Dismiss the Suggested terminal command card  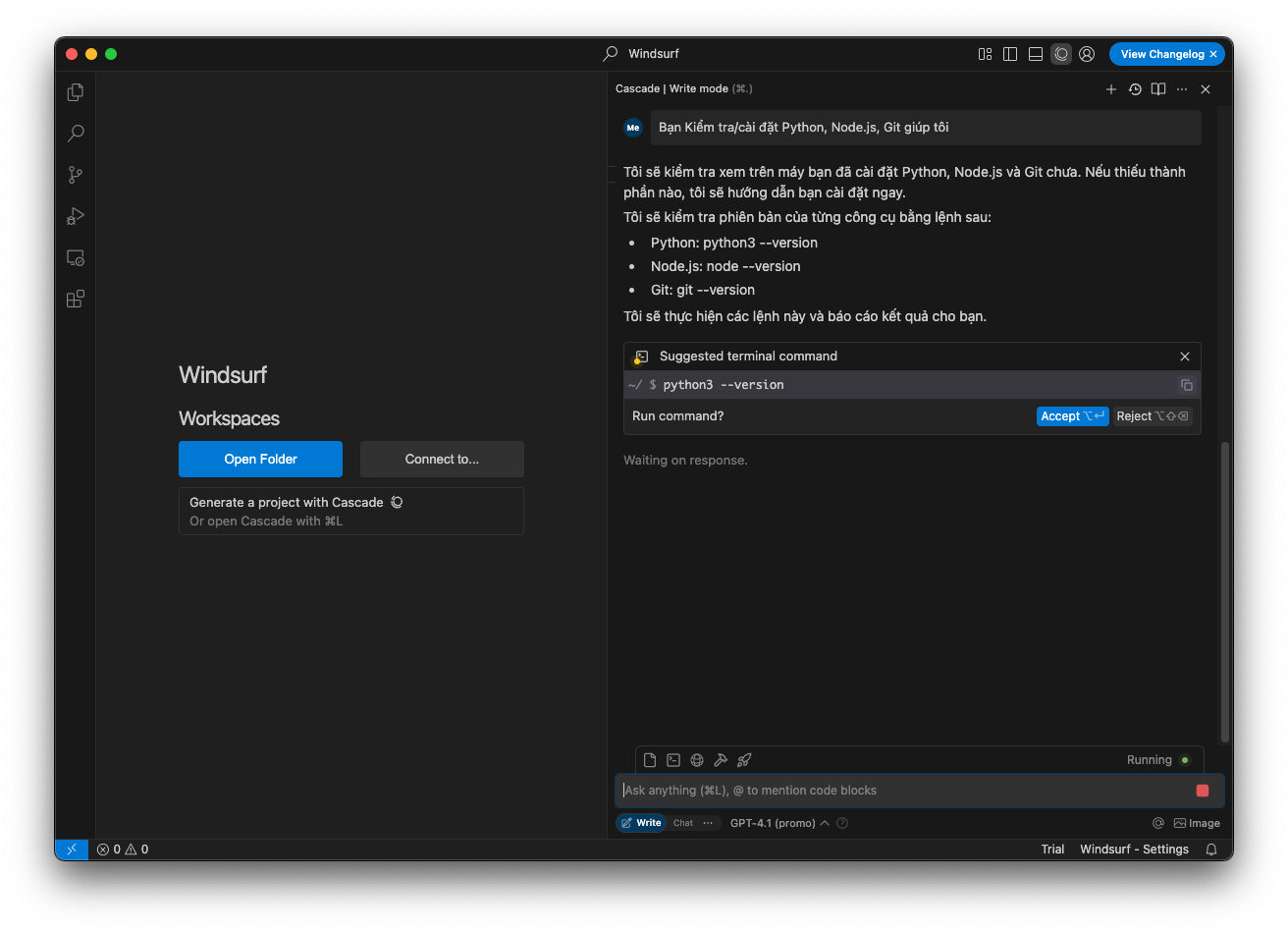(1185, 357)
